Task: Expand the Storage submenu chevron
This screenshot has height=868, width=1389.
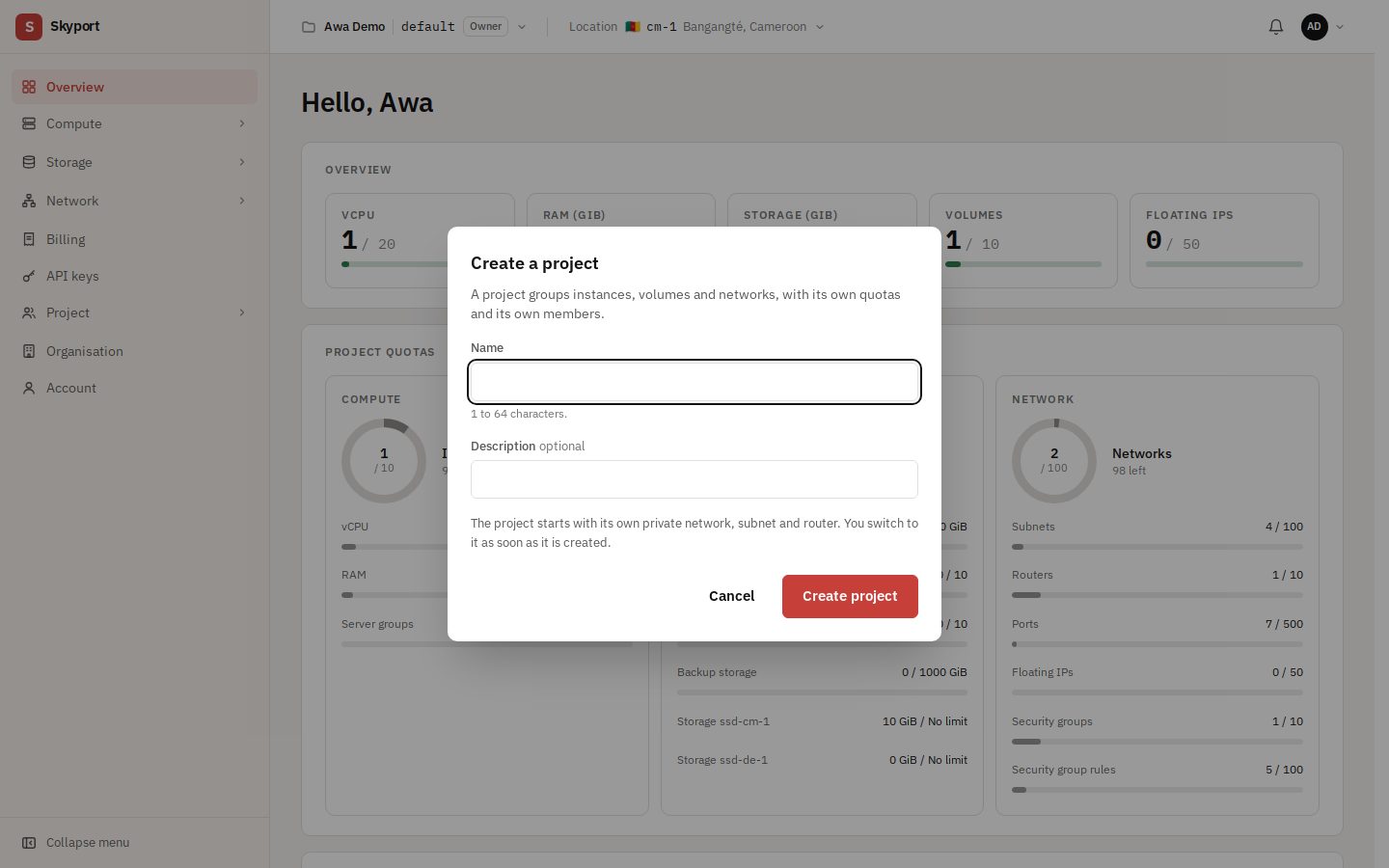Action: (x=242, y=162)
